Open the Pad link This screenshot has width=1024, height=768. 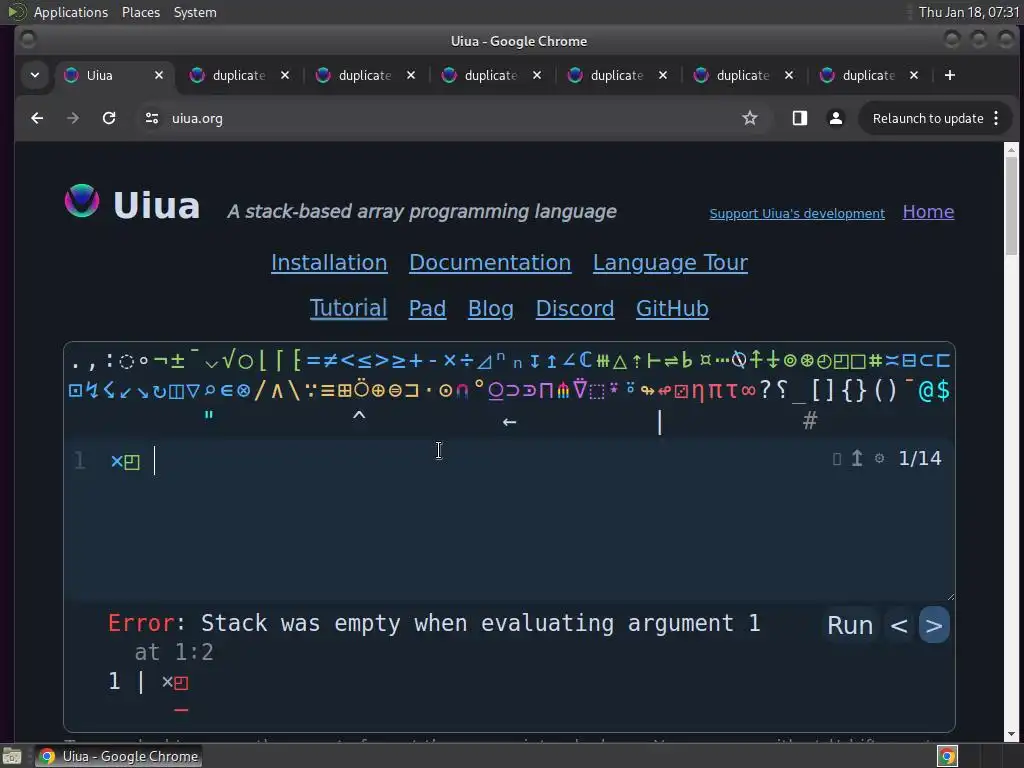(x=427, y=308)
